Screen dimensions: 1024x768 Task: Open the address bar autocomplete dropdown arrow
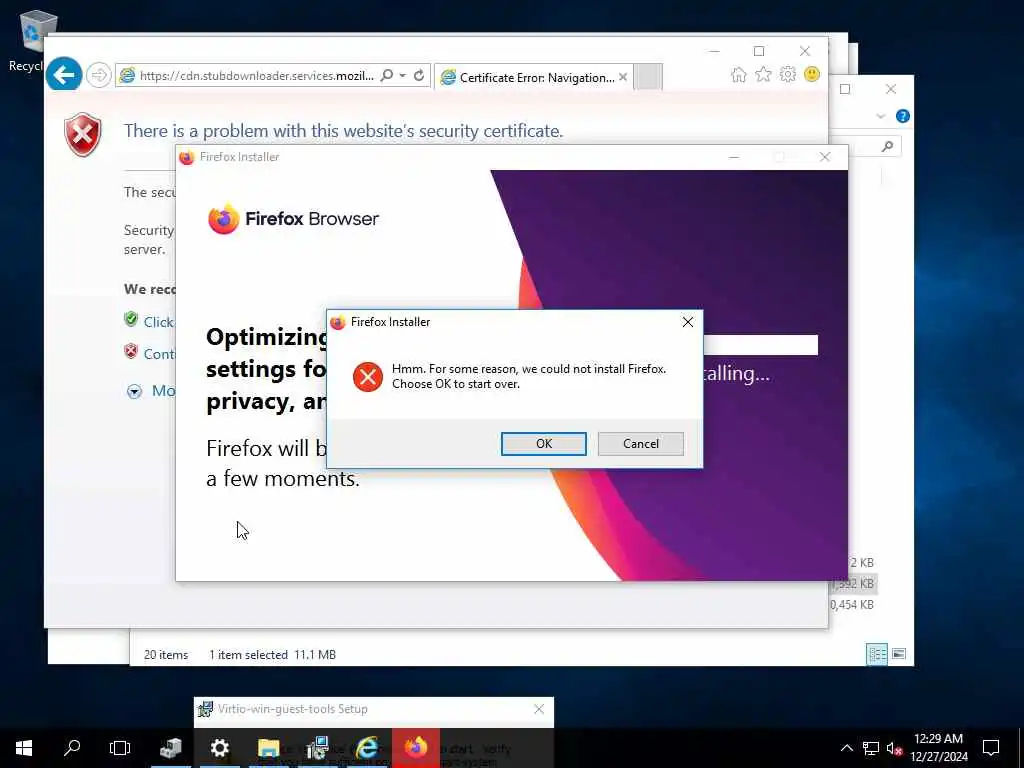(x=402, y=75)
